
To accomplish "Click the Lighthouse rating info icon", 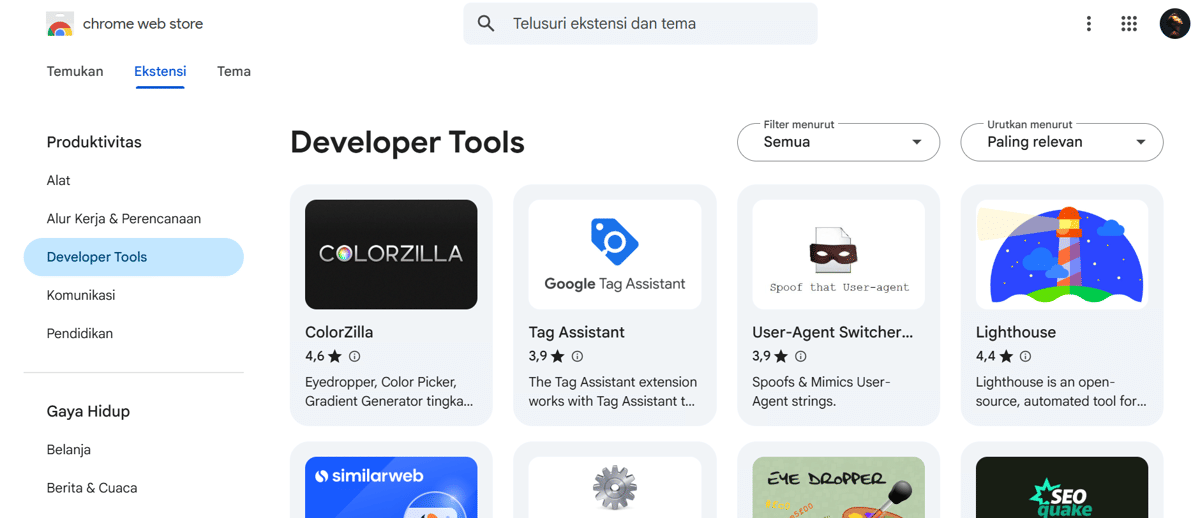I will tap(1025, 356).
